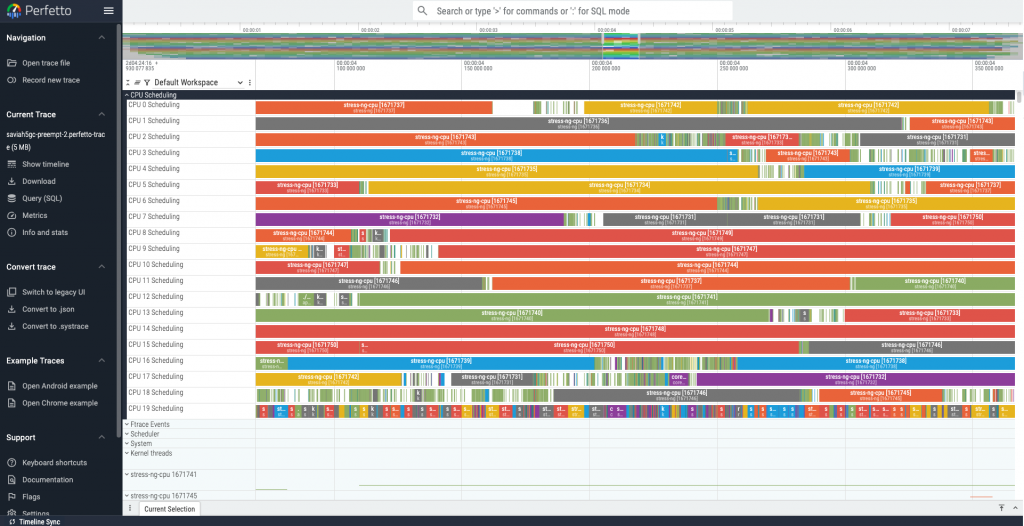The width and height of the screenshot is (1024, 526).
Task: Click the Flags icon in Support
Action: tap(12, 496)
